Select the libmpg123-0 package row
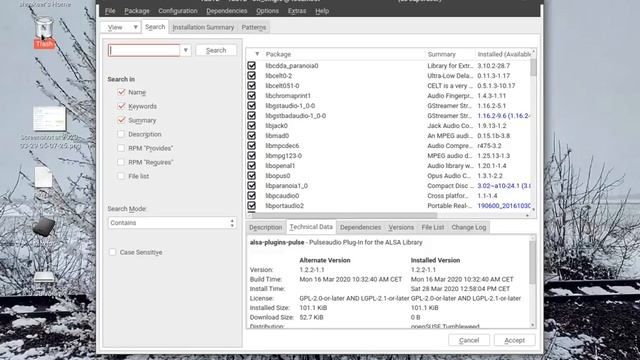Screen dimensions: 640x360 (388, 156)
